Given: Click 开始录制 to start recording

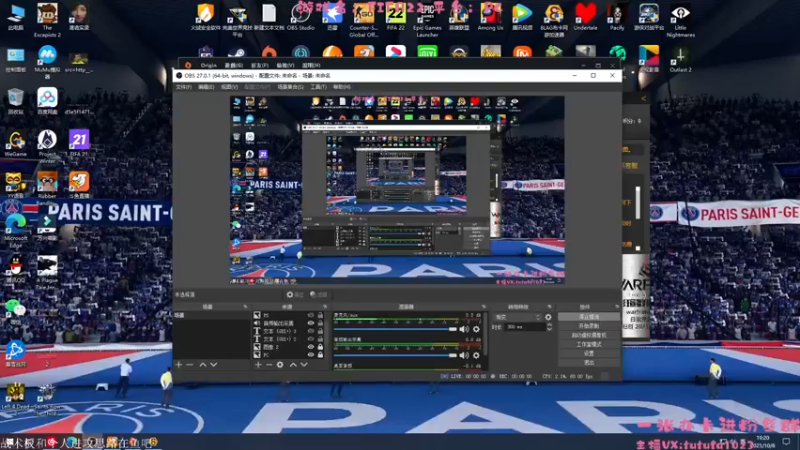Looking at the screenshot, I should [589, 326].
